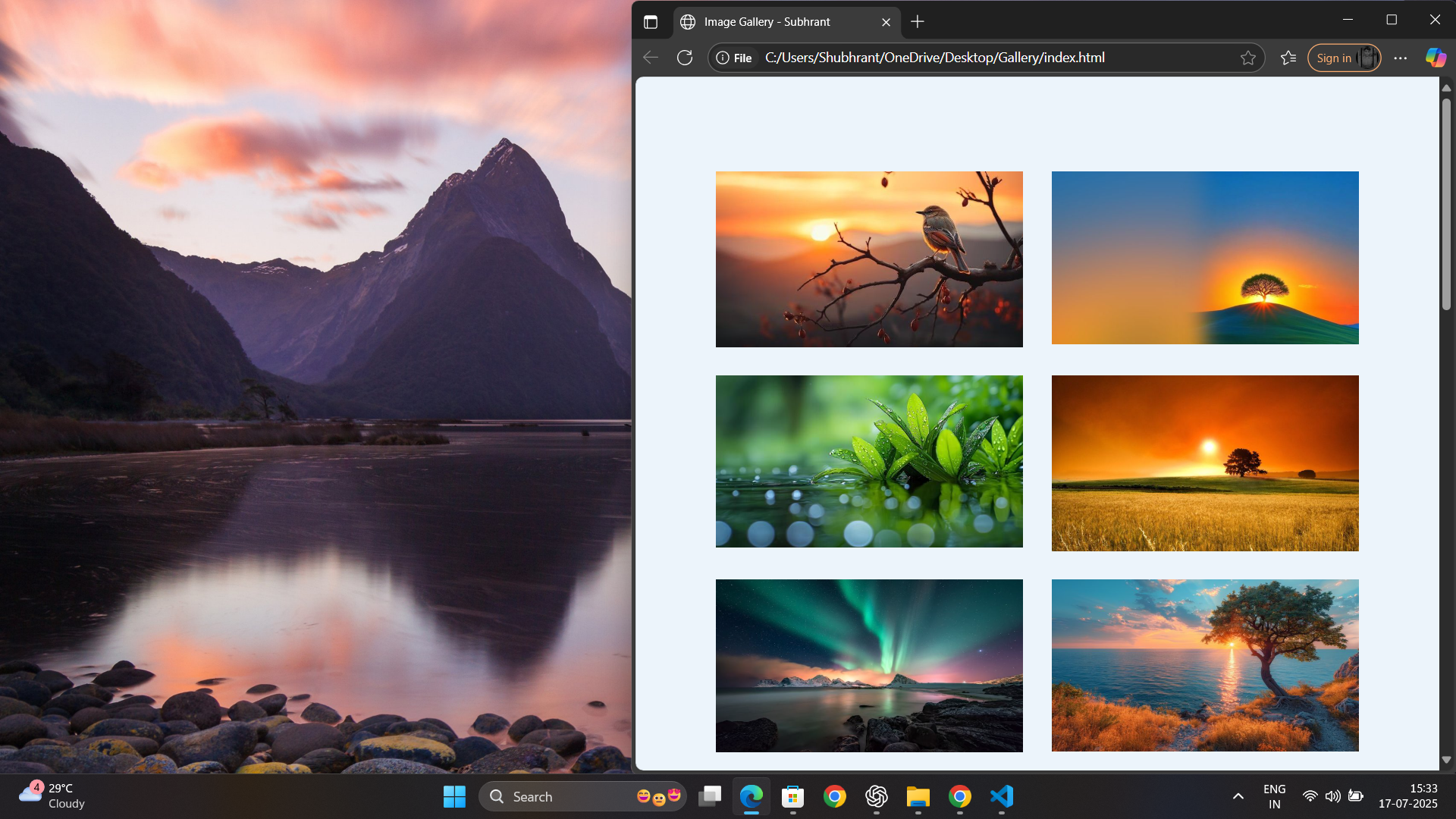Click the page scrollbar down arrow
This screenshot has width=1456, height=819.
(1446, 759)
